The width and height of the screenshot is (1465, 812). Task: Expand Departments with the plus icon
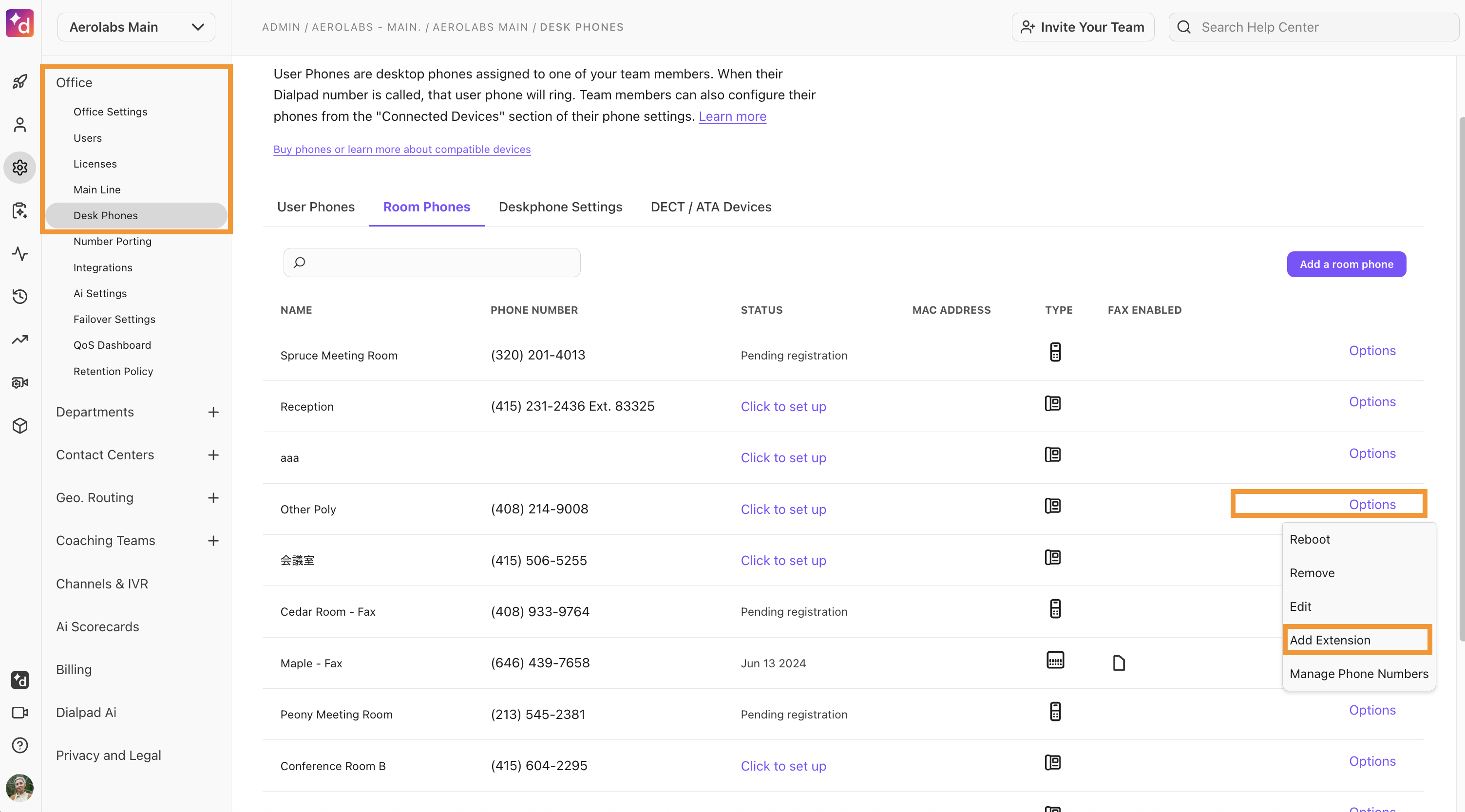pyautogui.click(x=213, y=412)
